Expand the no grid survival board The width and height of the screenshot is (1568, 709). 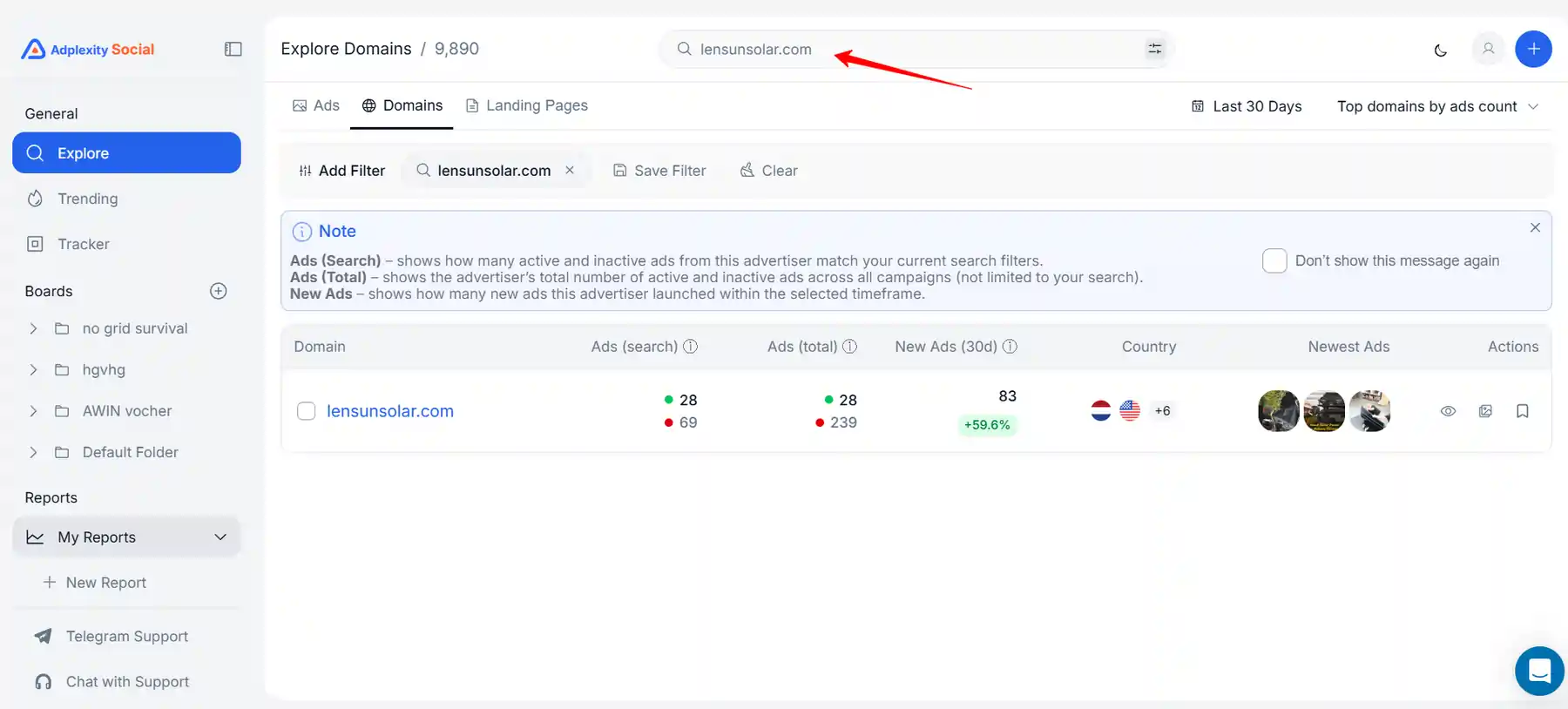pos(33,328)
